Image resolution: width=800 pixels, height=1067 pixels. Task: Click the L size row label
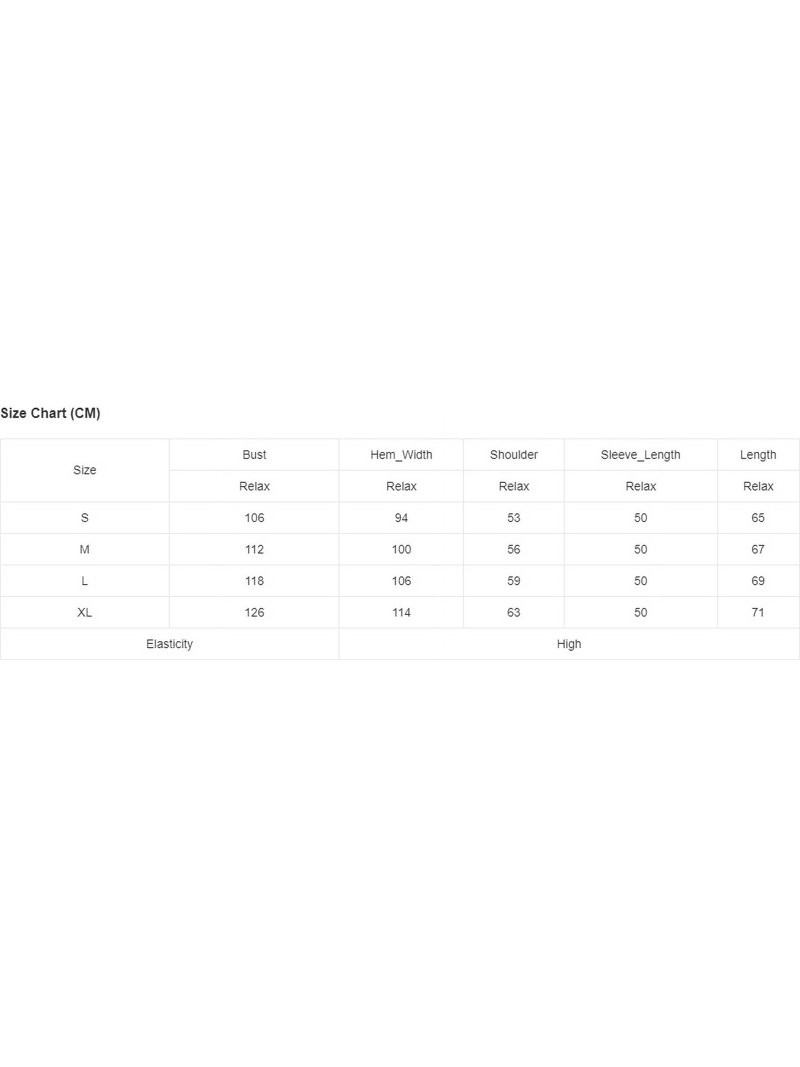click(x=84, y=581)
